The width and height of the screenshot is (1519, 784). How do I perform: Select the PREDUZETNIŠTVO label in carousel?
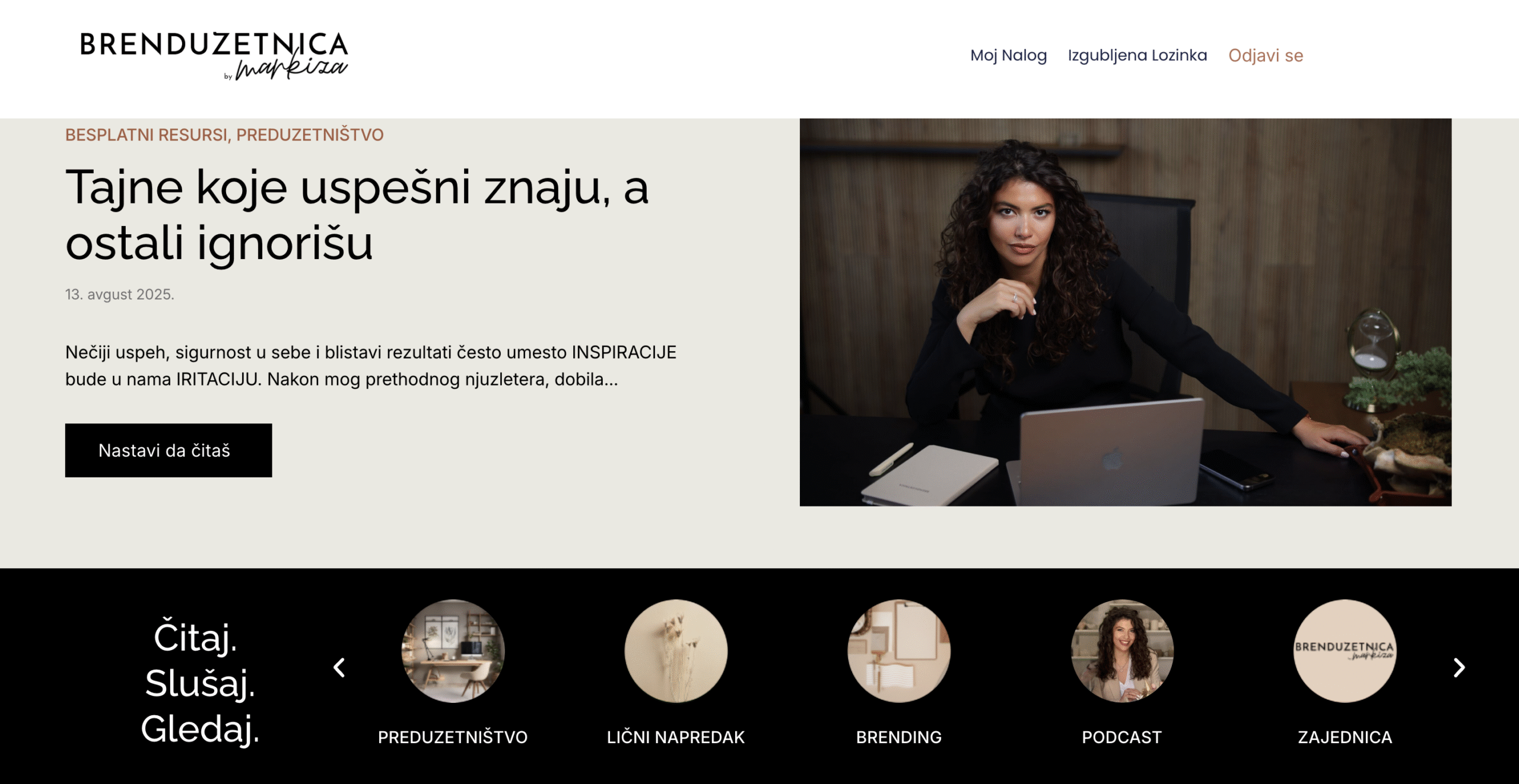point(453,737)
